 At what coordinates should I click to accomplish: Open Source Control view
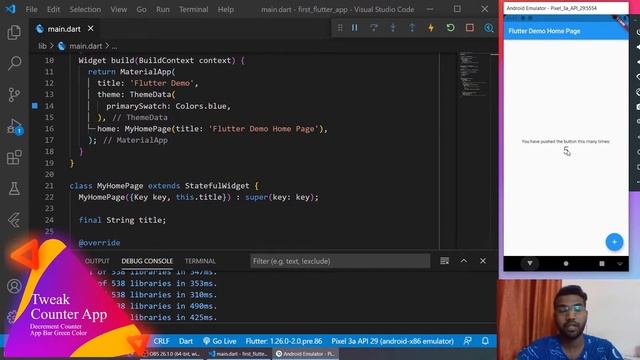(14, 95)
